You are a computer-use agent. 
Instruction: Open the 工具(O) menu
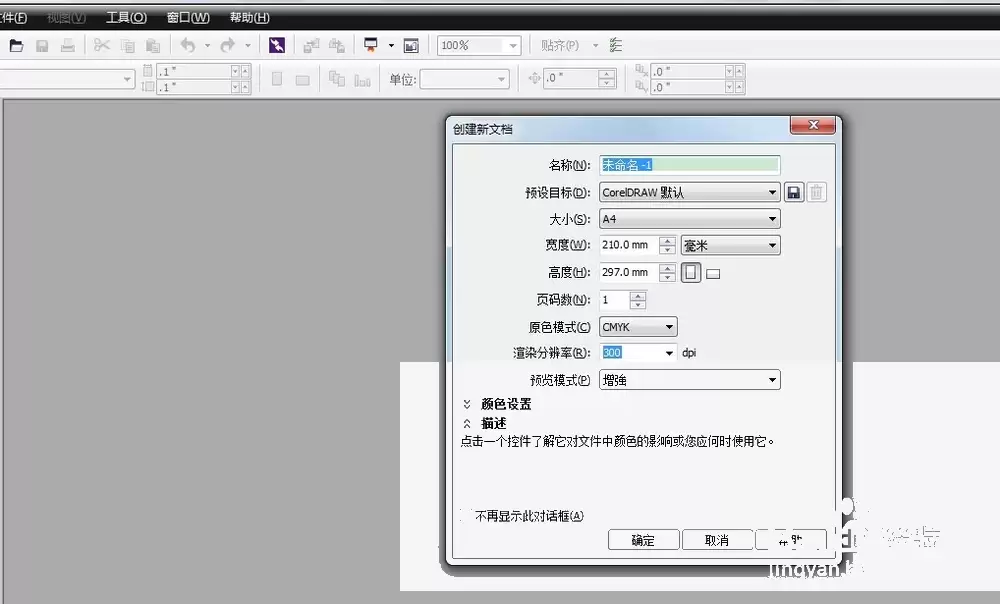pos(126,17)
